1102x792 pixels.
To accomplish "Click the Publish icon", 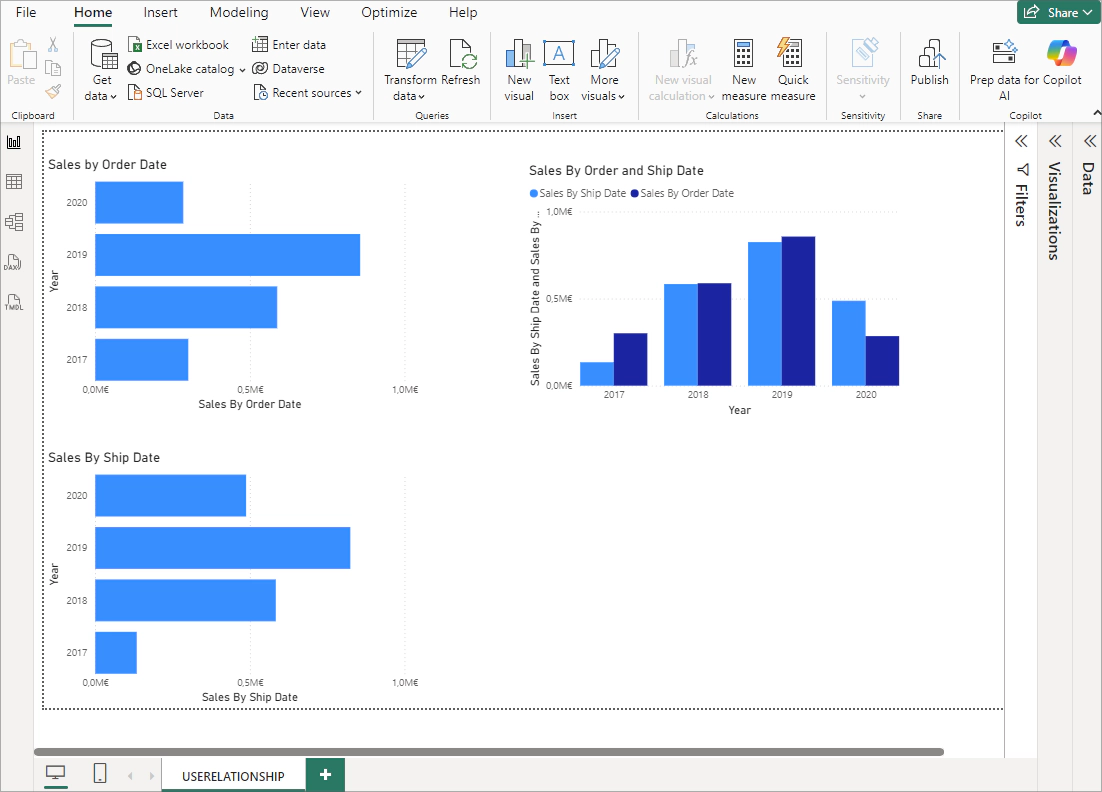I will 929,65.
